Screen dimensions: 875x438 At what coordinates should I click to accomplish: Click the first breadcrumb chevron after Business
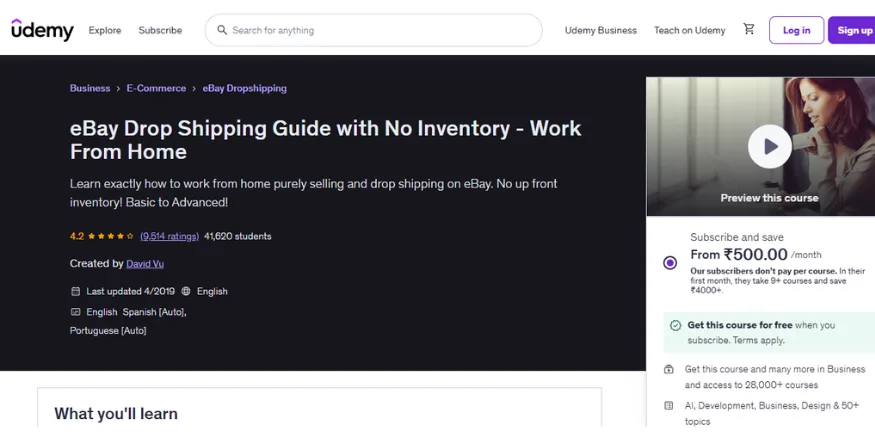(x=118, y=89)
